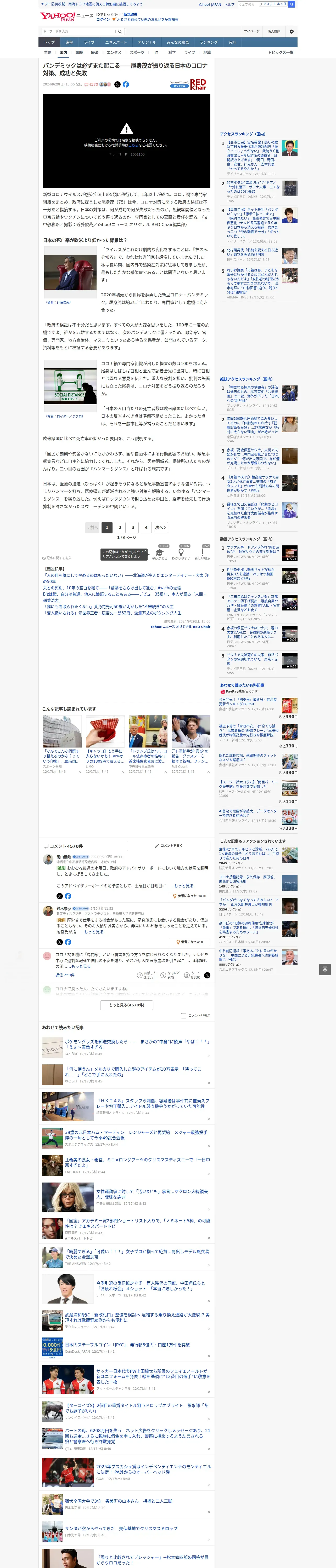Share the article on X

[118, 85]
